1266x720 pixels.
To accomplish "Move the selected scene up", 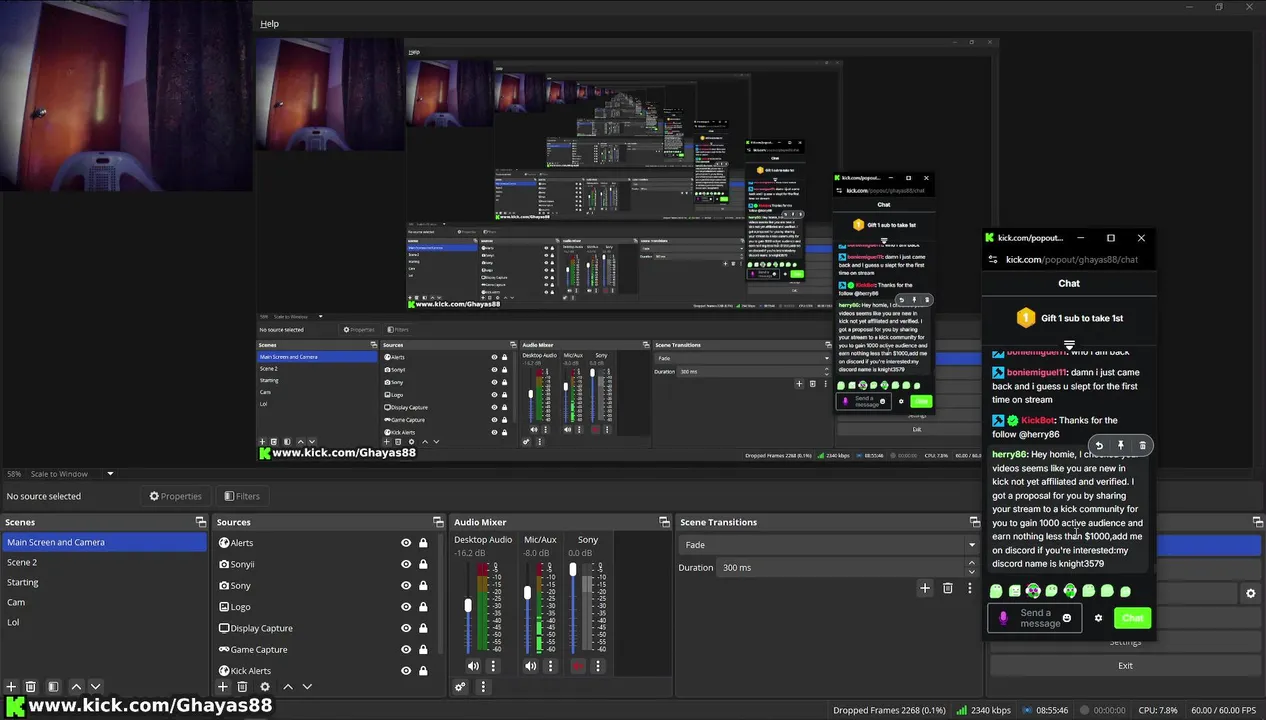I will tap(76, 687).
